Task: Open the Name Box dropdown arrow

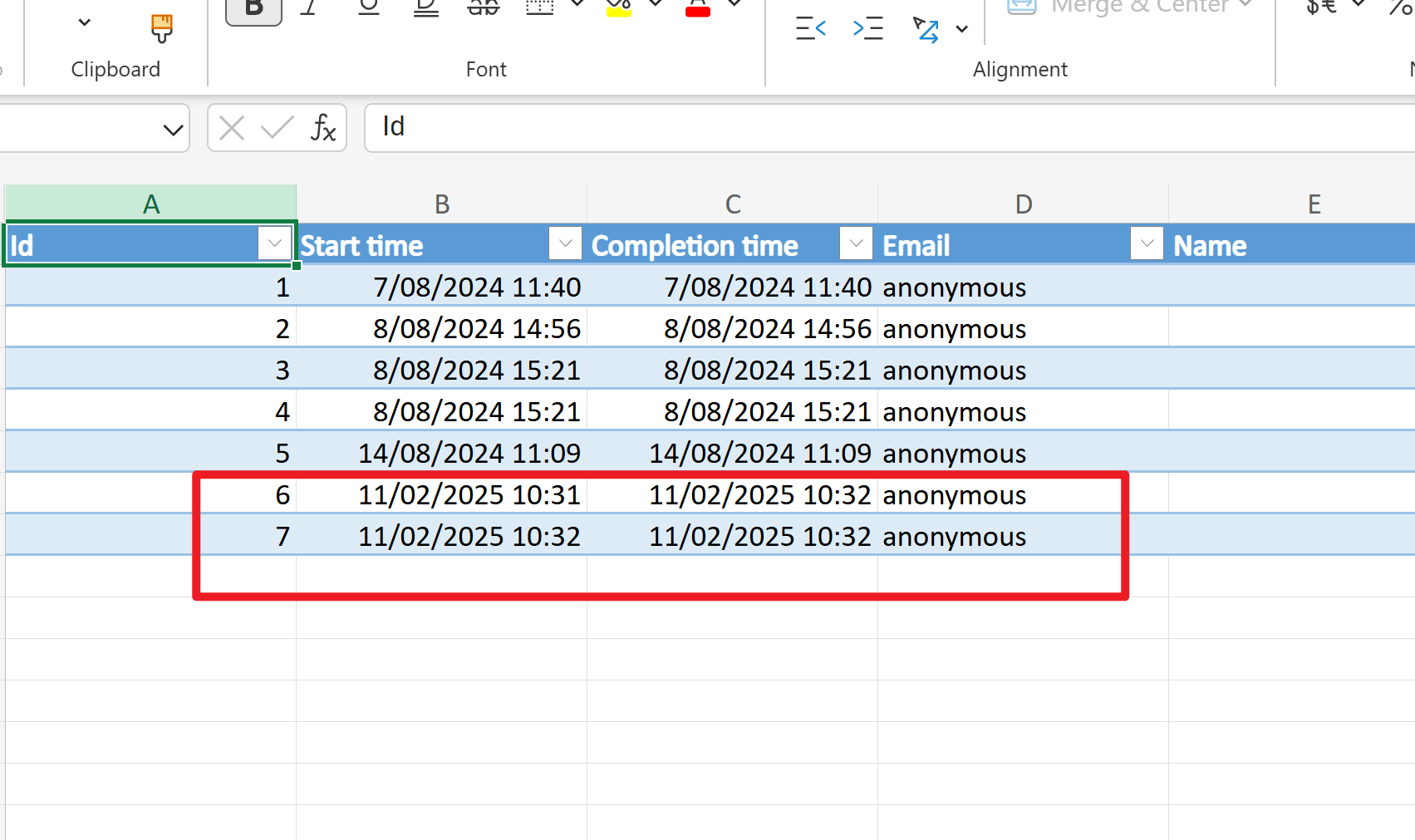Action: [x=173, y=130]
